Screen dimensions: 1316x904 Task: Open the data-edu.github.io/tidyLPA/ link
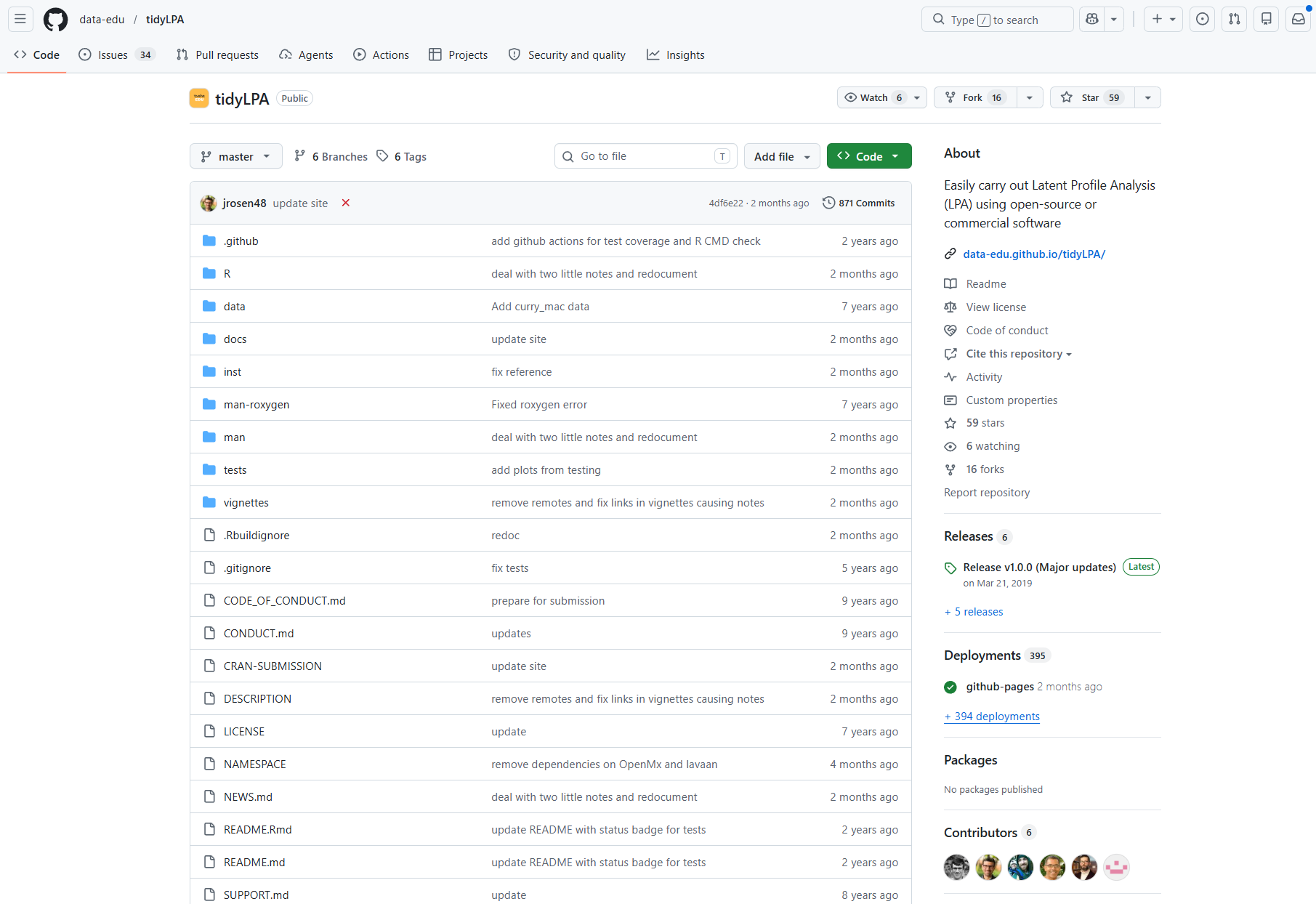tap(1033, 254)
